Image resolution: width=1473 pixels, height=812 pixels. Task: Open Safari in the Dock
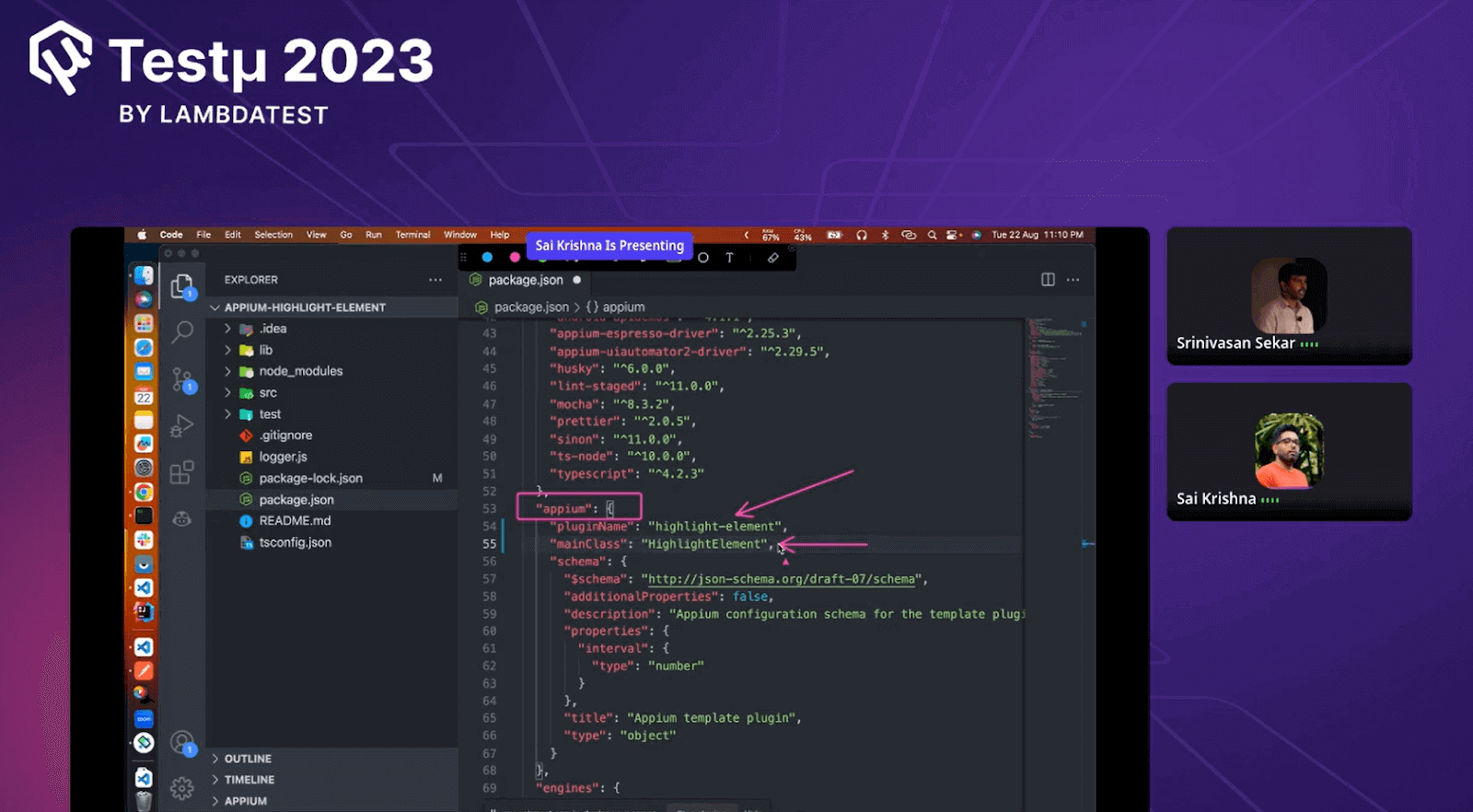(x=144, y=347)
